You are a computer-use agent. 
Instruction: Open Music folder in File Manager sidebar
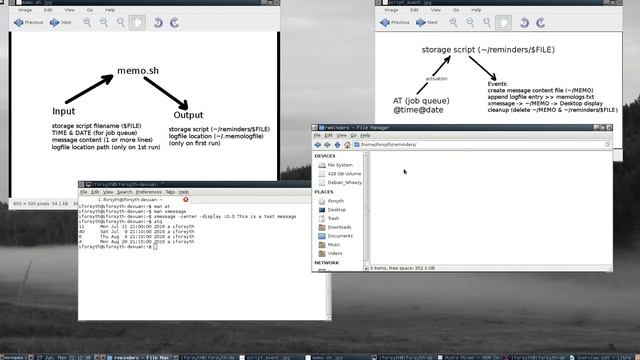329,244
